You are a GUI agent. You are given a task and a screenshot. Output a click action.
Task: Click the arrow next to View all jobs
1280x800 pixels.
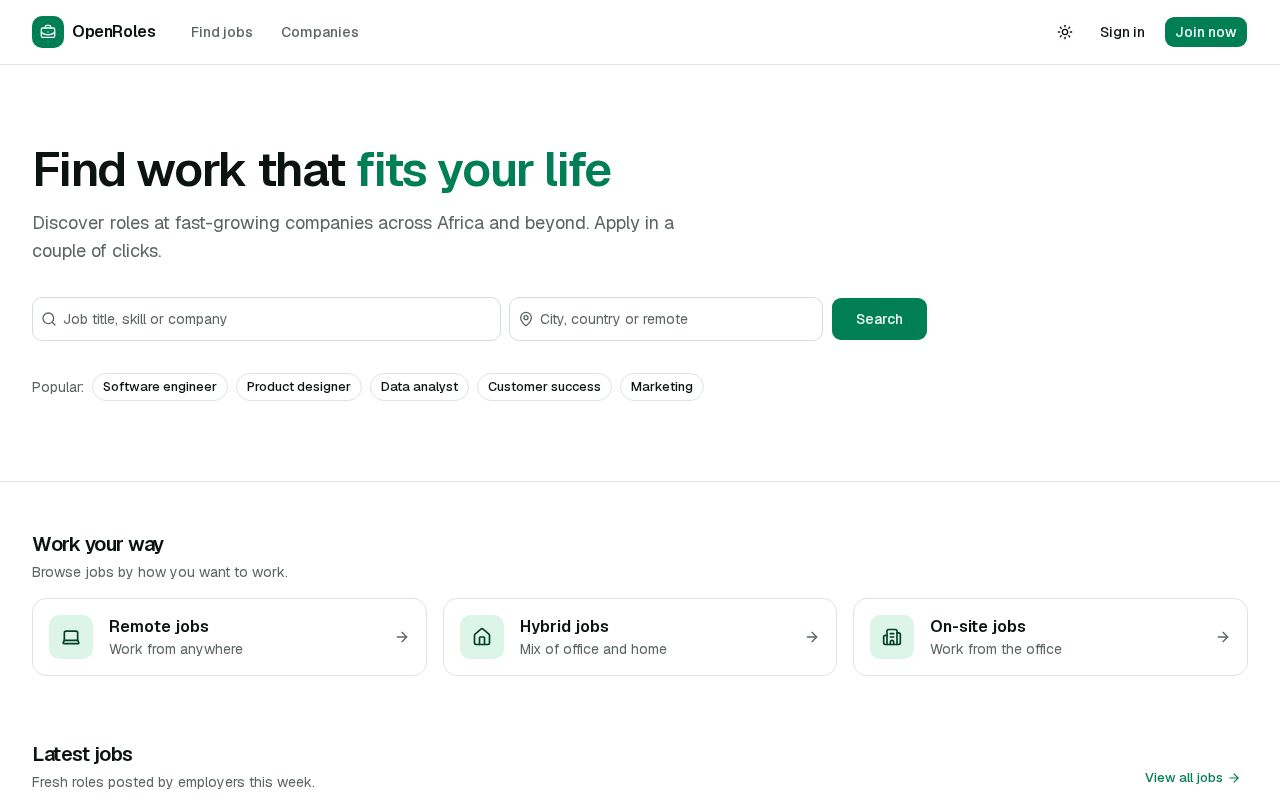click(1234, 778)
